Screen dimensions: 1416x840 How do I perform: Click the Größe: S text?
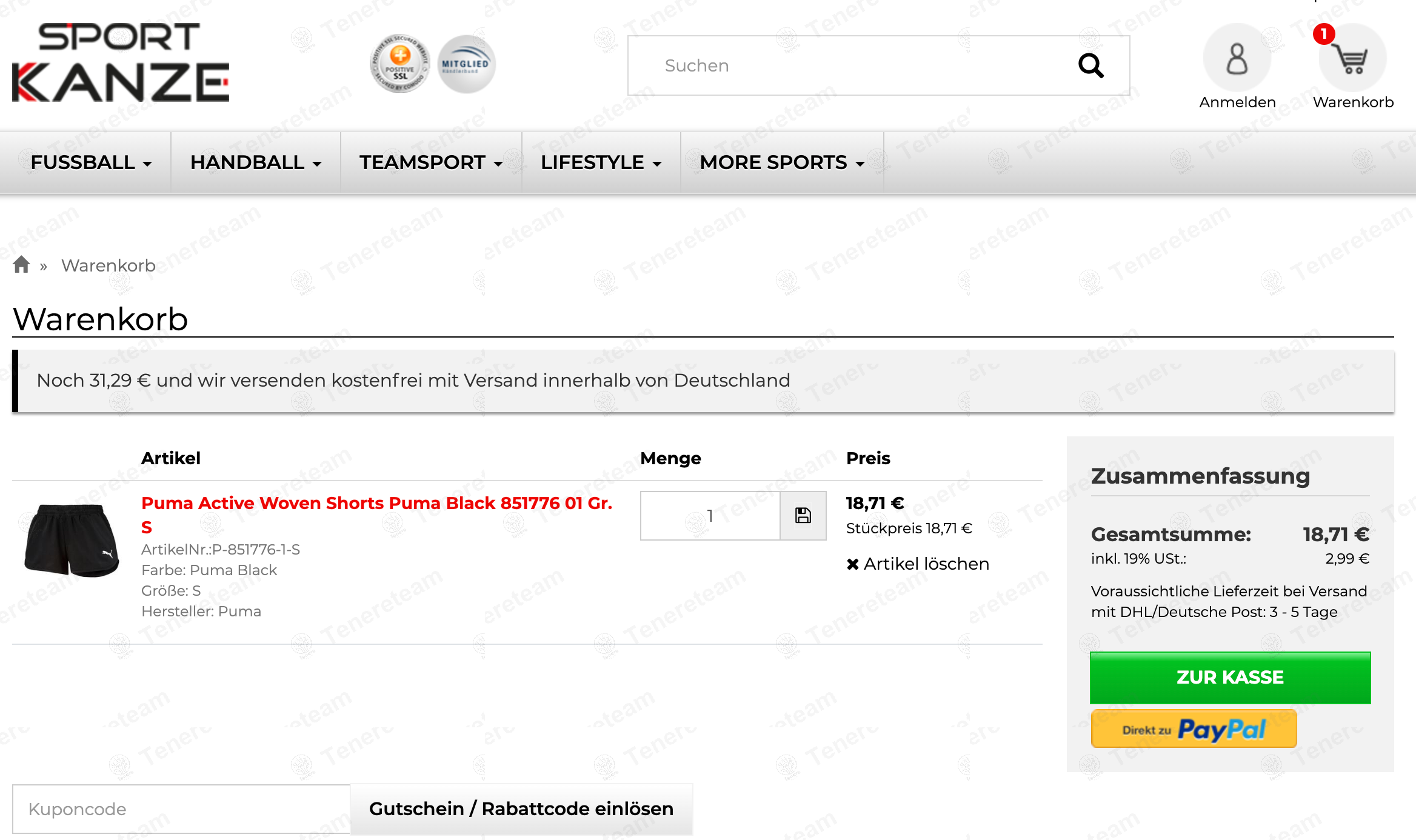point(171,591)
